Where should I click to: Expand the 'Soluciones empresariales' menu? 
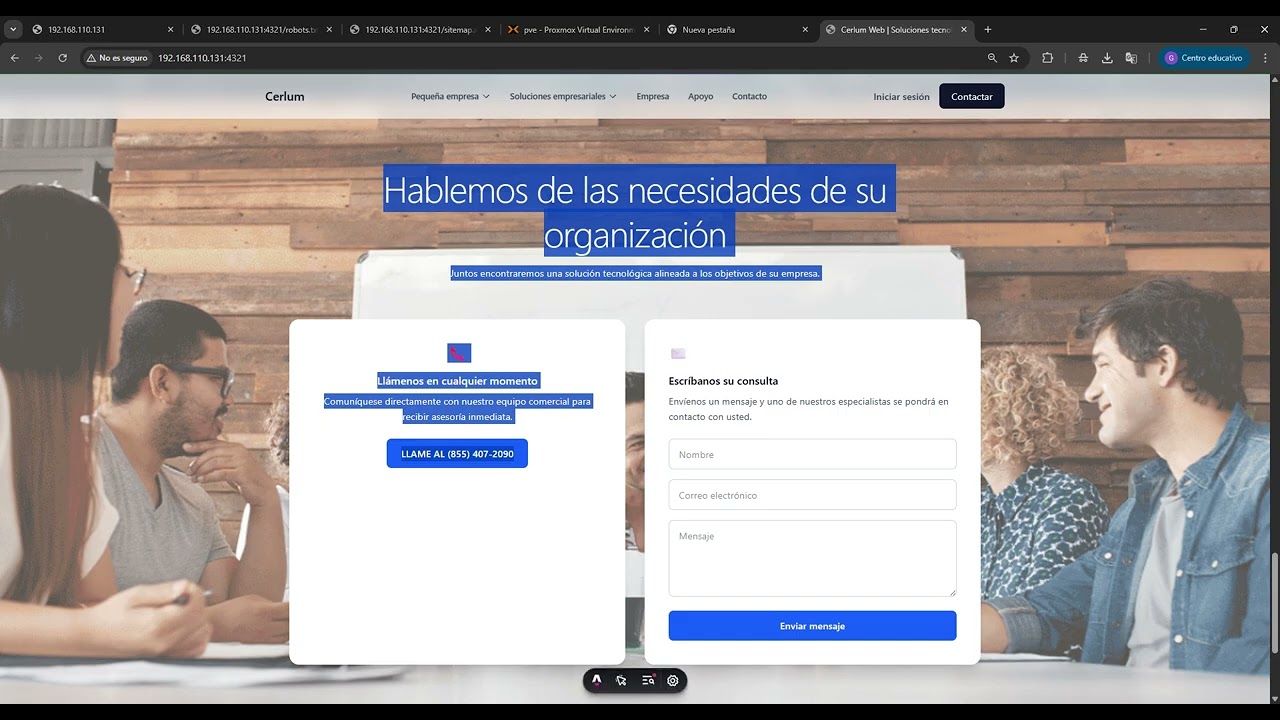(563, 96)
